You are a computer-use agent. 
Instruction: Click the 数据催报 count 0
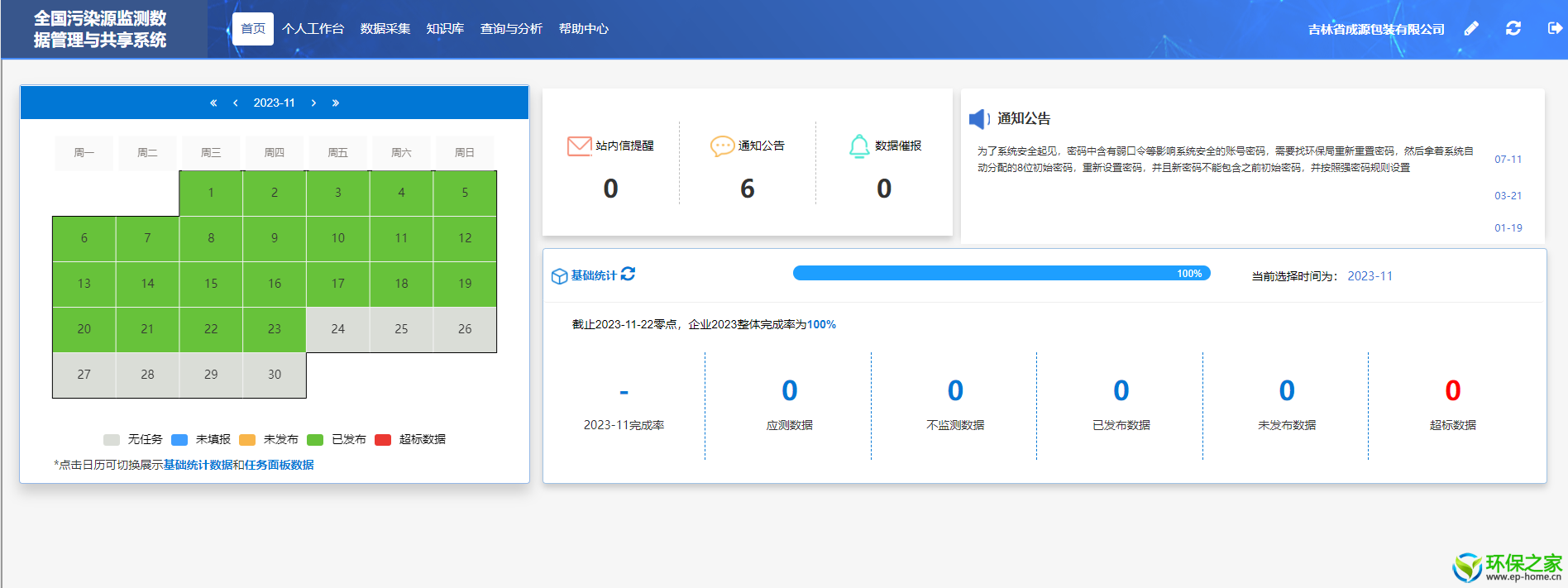[x=884, y=189]
